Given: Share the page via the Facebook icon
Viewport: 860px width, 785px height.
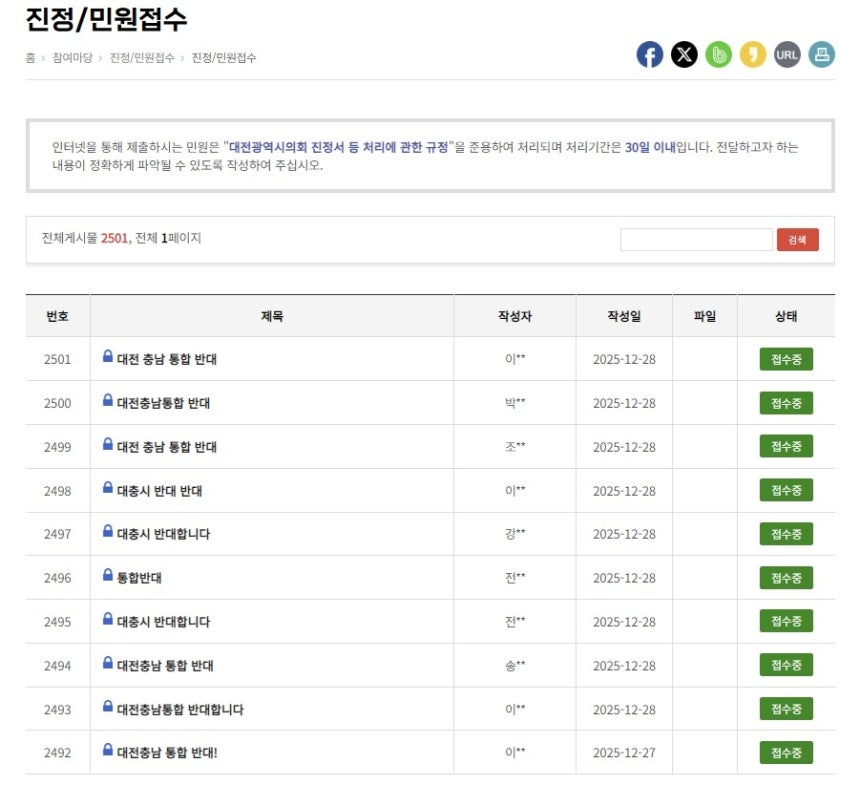Looking at the screenshot, I should click(650, 54).
